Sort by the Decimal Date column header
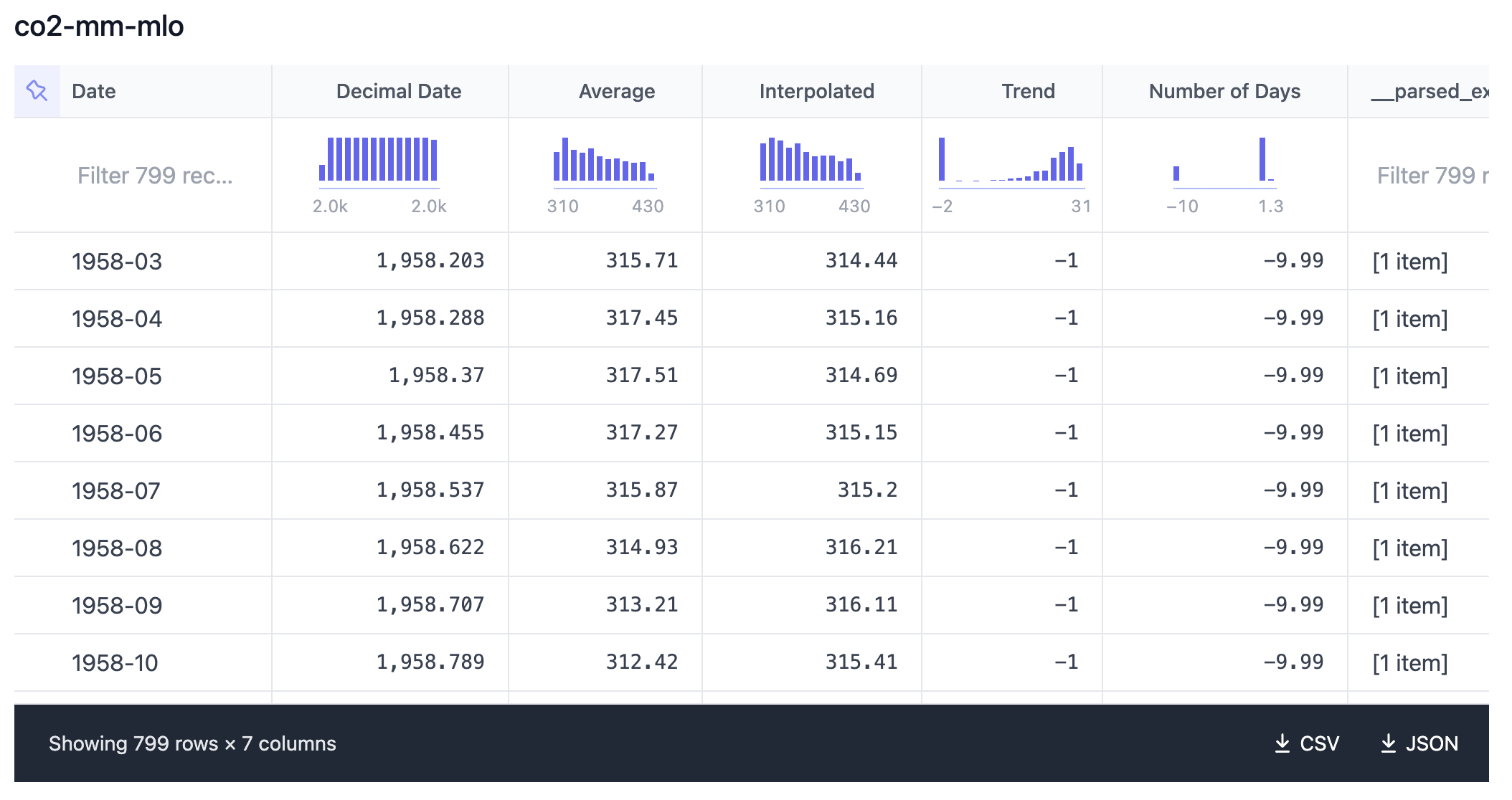The height and width of the screenshot is (800, 1512). [399, 91]
